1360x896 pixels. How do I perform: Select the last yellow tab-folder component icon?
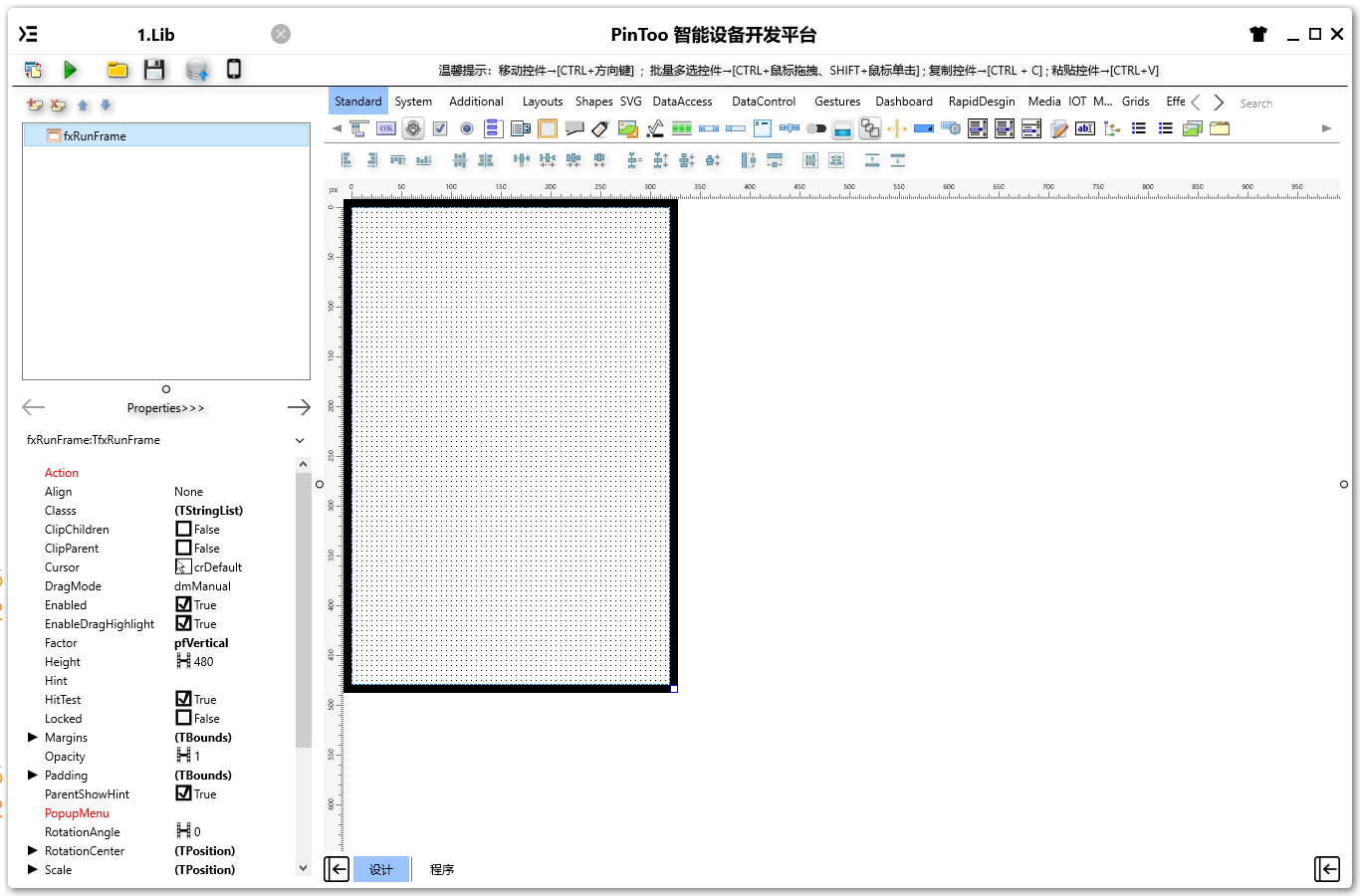pos(1220,128)
